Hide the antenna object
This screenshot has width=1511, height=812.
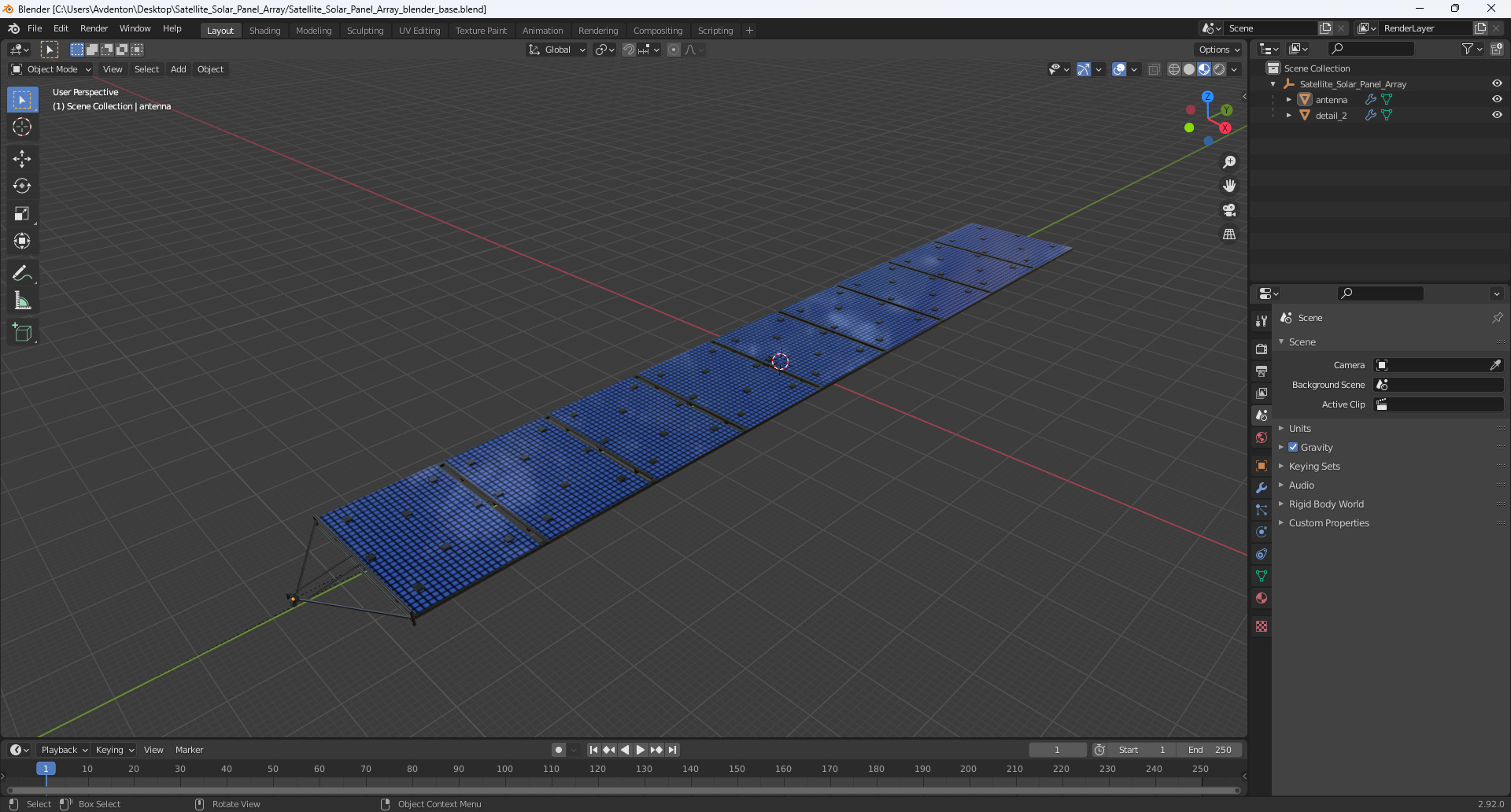pos(1497,99)
